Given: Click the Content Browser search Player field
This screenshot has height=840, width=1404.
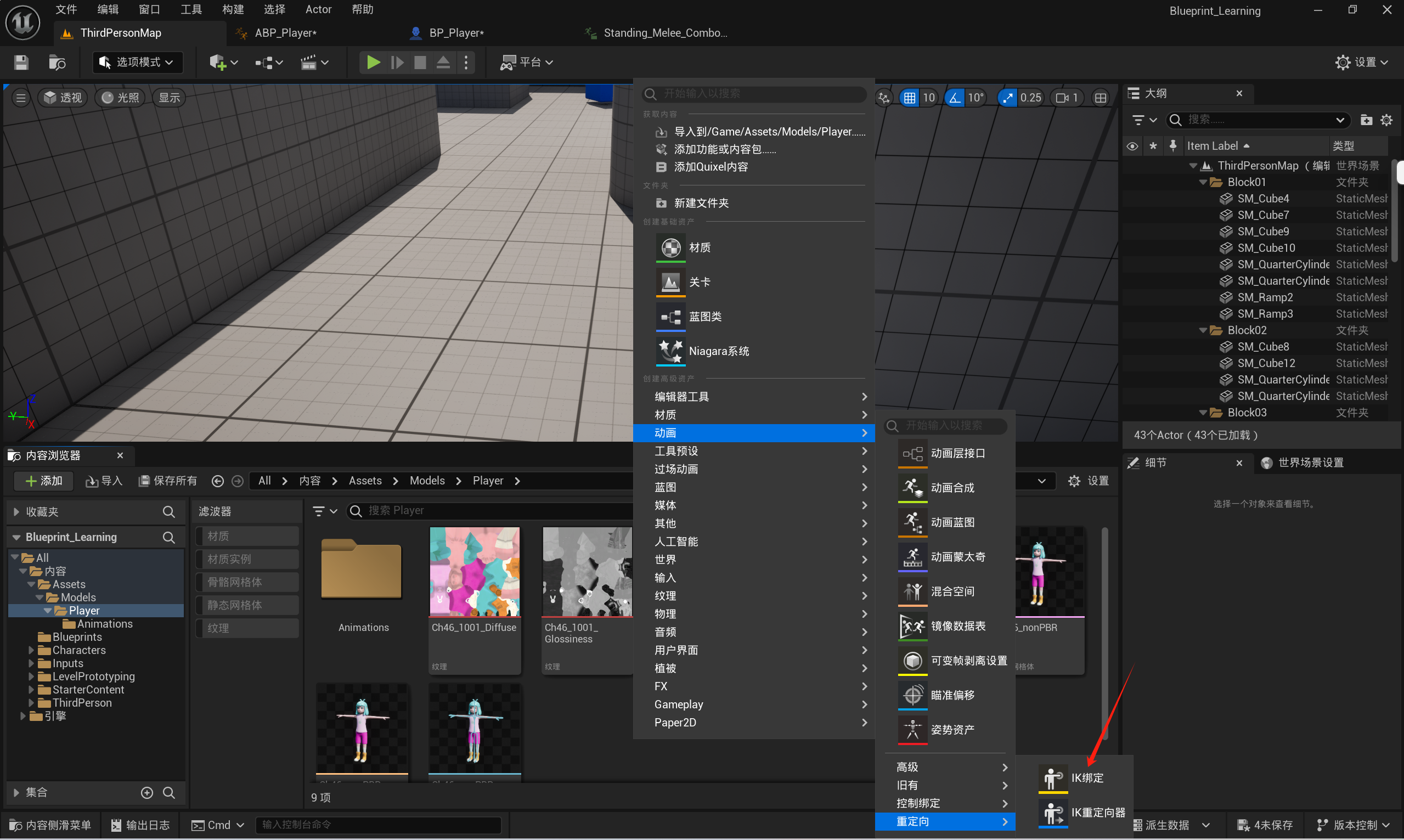Looking at the screenshot, I should click(x=489, y=511).
